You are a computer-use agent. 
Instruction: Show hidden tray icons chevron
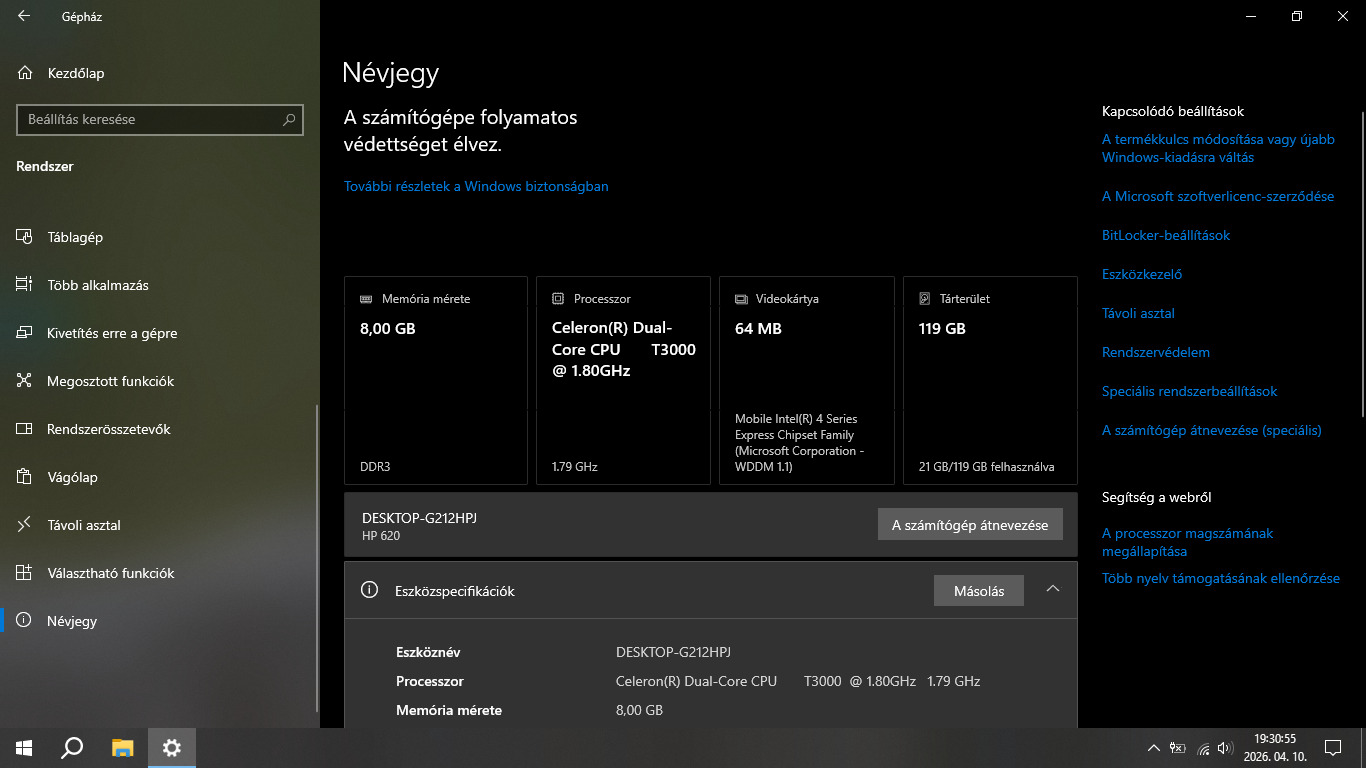(1153, 747)
